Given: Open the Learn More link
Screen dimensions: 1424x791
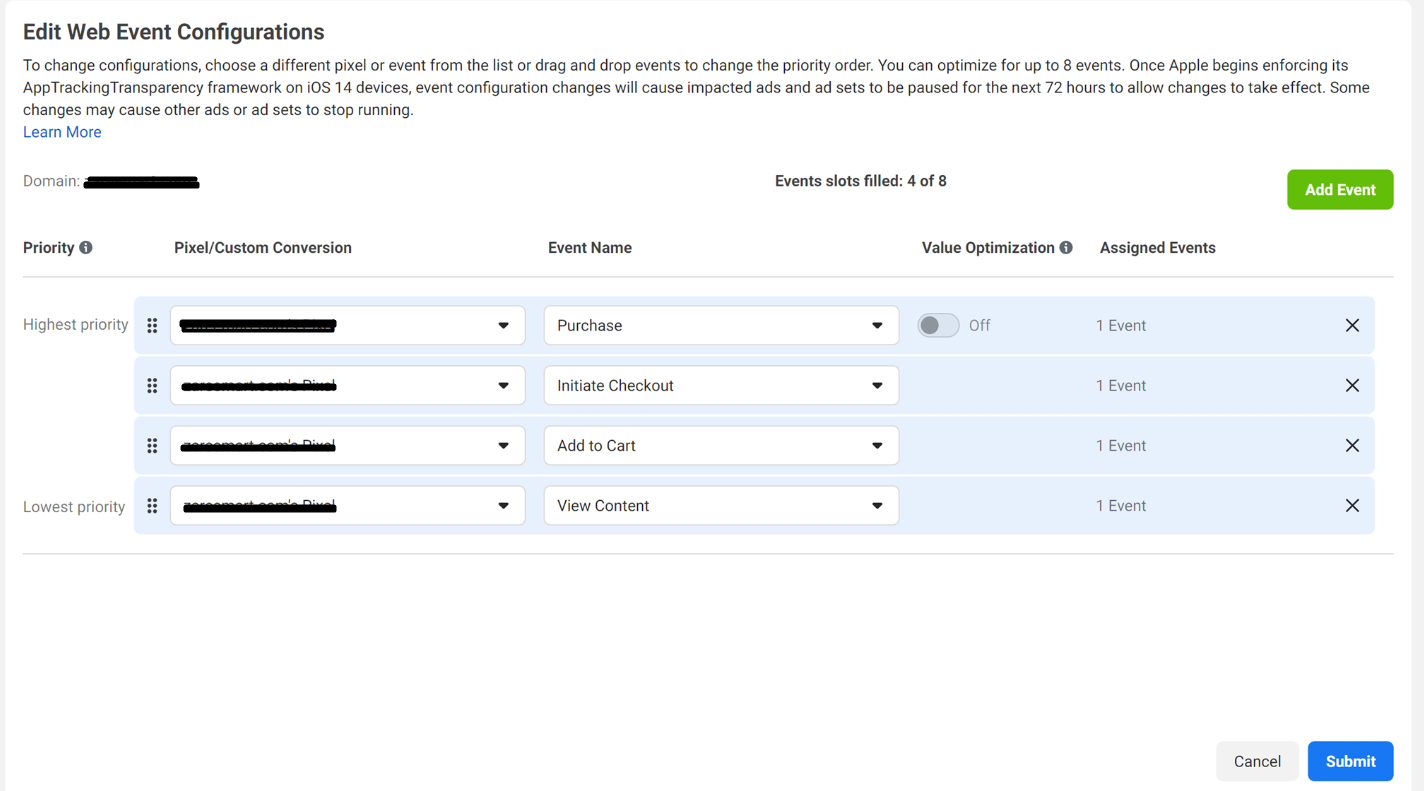Looking at the screenshot, I should (x=62, y=132).
